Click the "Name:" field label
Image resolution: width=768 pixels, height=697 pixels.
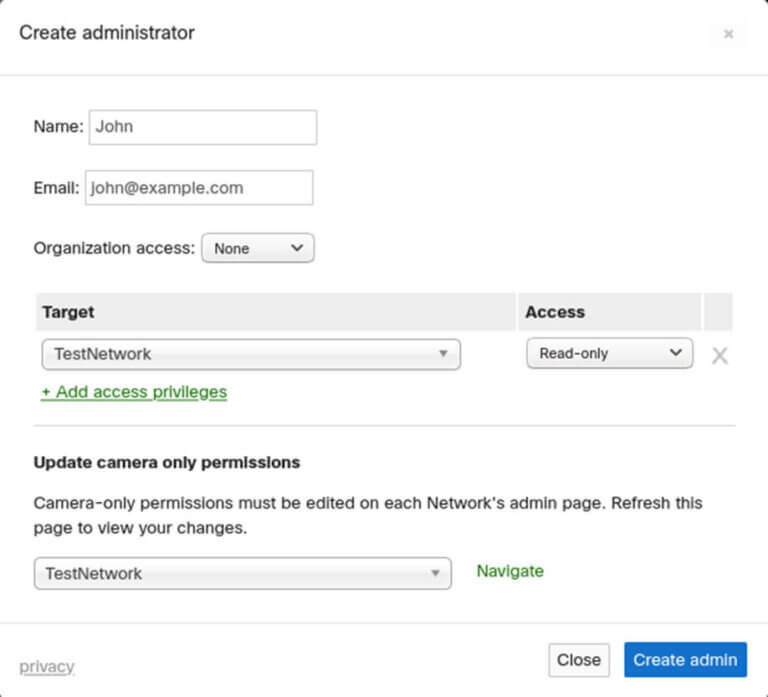(59, 126)
